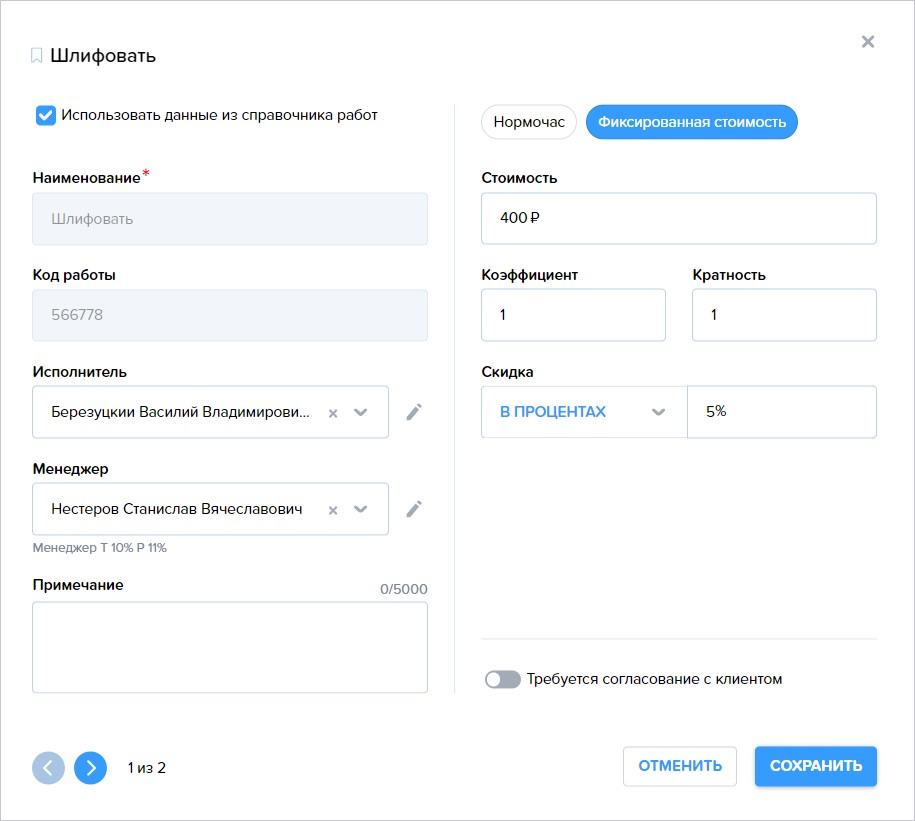Toggle Требуется согласование с клиентом switch
Screen dimensions: 915x821
[x=502, y=679]
